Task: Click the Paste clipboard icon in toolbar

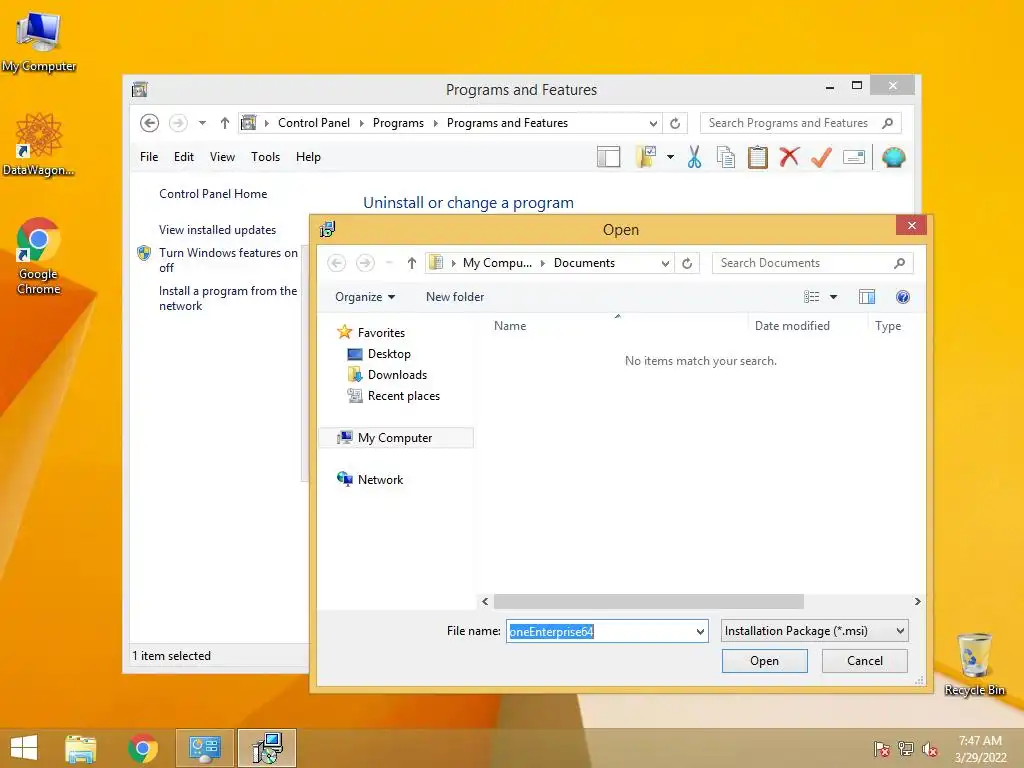Action: point(758,157)
